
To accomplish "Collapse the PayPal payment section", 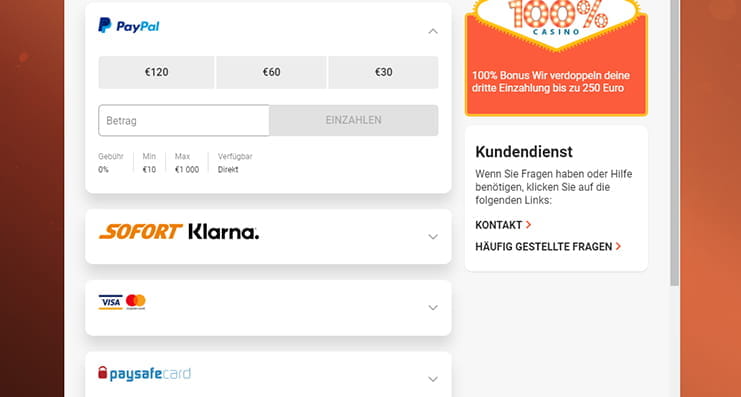I will [433, 31].
